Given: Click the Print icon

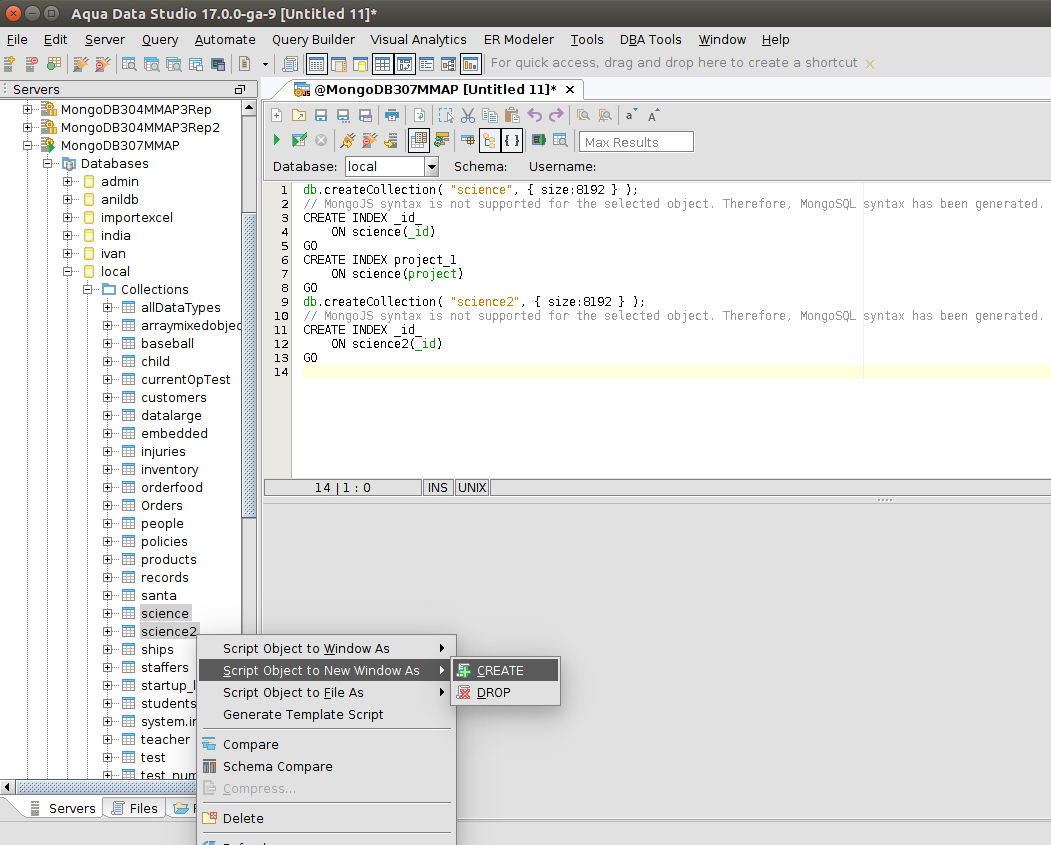Looking at the screenshot, I should pyautogui.click(x=392, y=115).
